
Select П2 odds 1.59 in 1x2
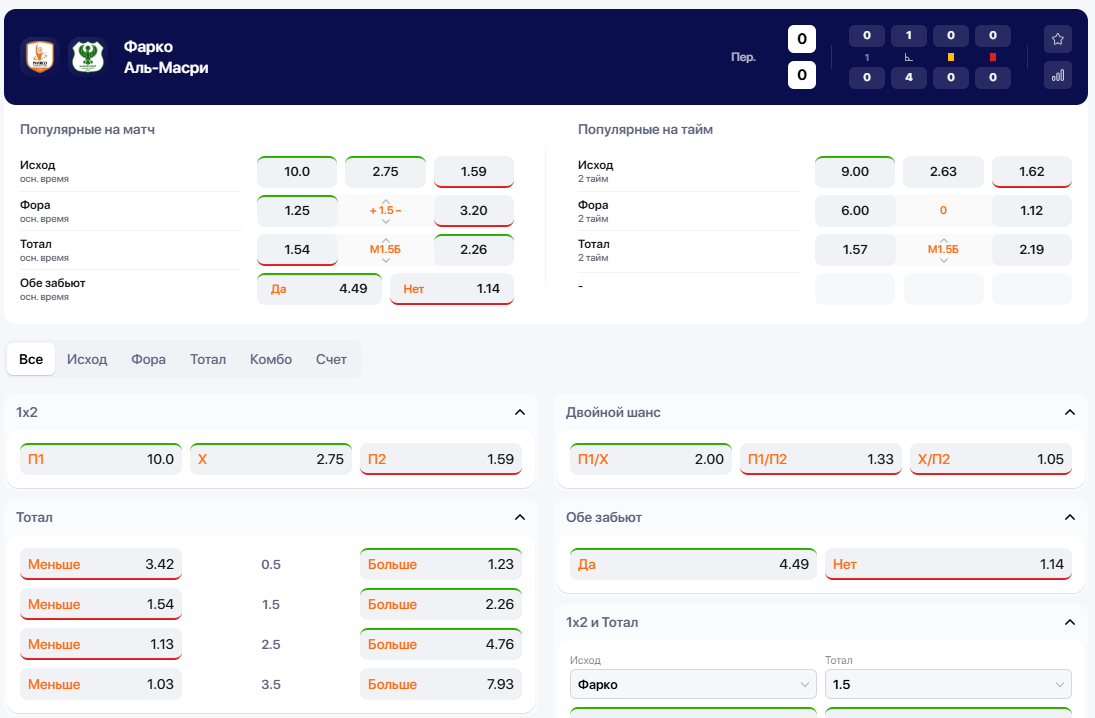(441, 460)
